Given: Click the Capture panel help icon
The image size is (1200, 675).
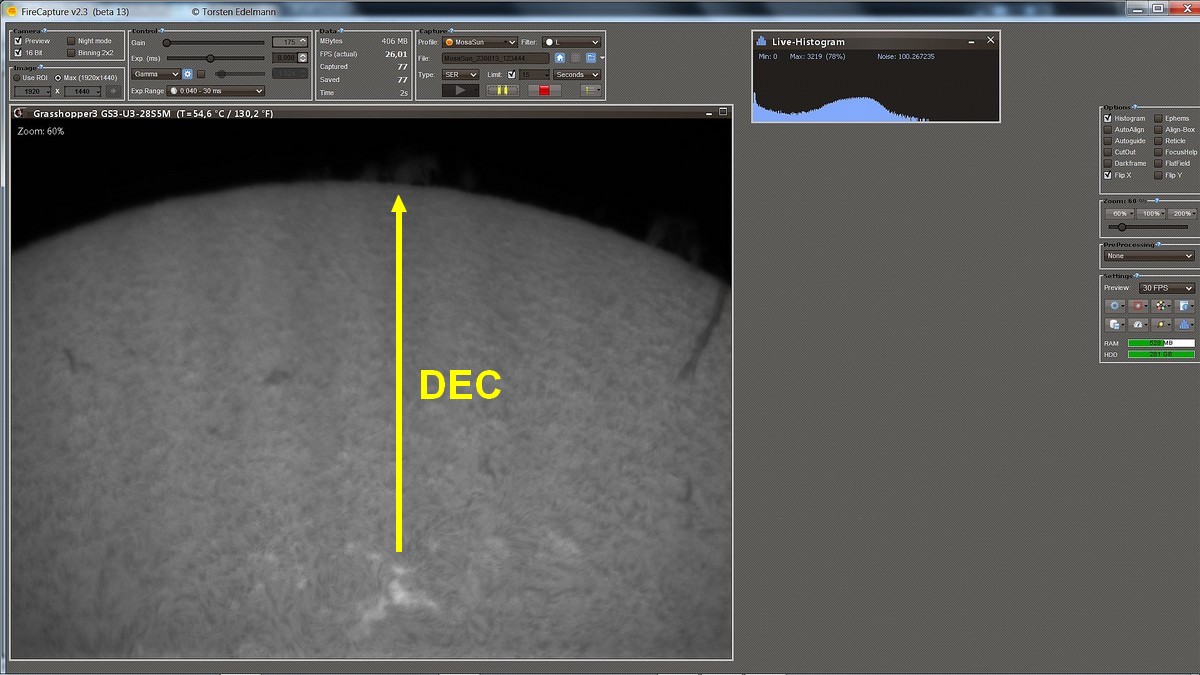Looking at the screenshot, I should point(453,30).
